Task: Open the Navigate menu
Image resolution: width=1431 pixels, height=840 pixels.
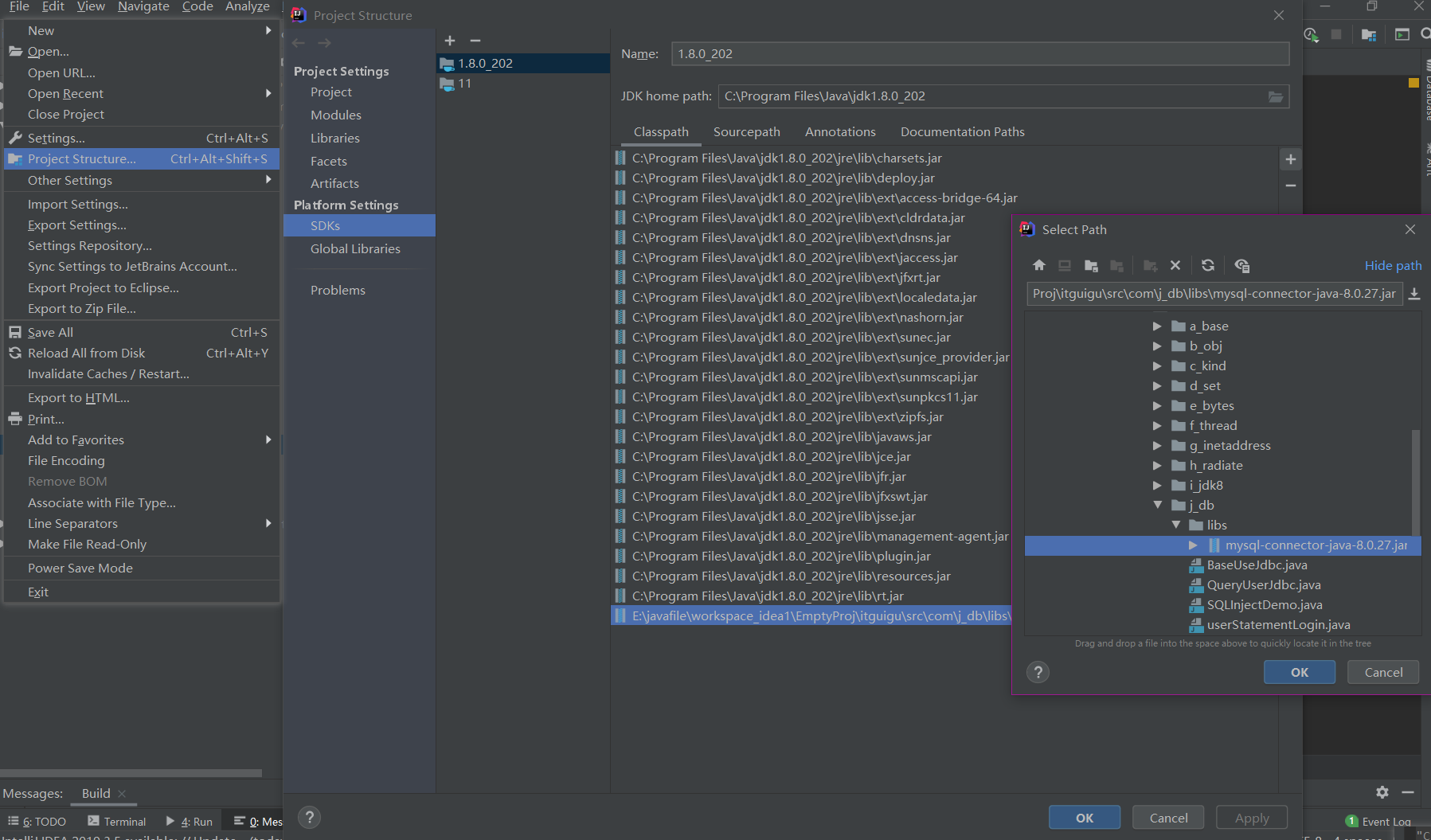Action: (x=143, y=6)
